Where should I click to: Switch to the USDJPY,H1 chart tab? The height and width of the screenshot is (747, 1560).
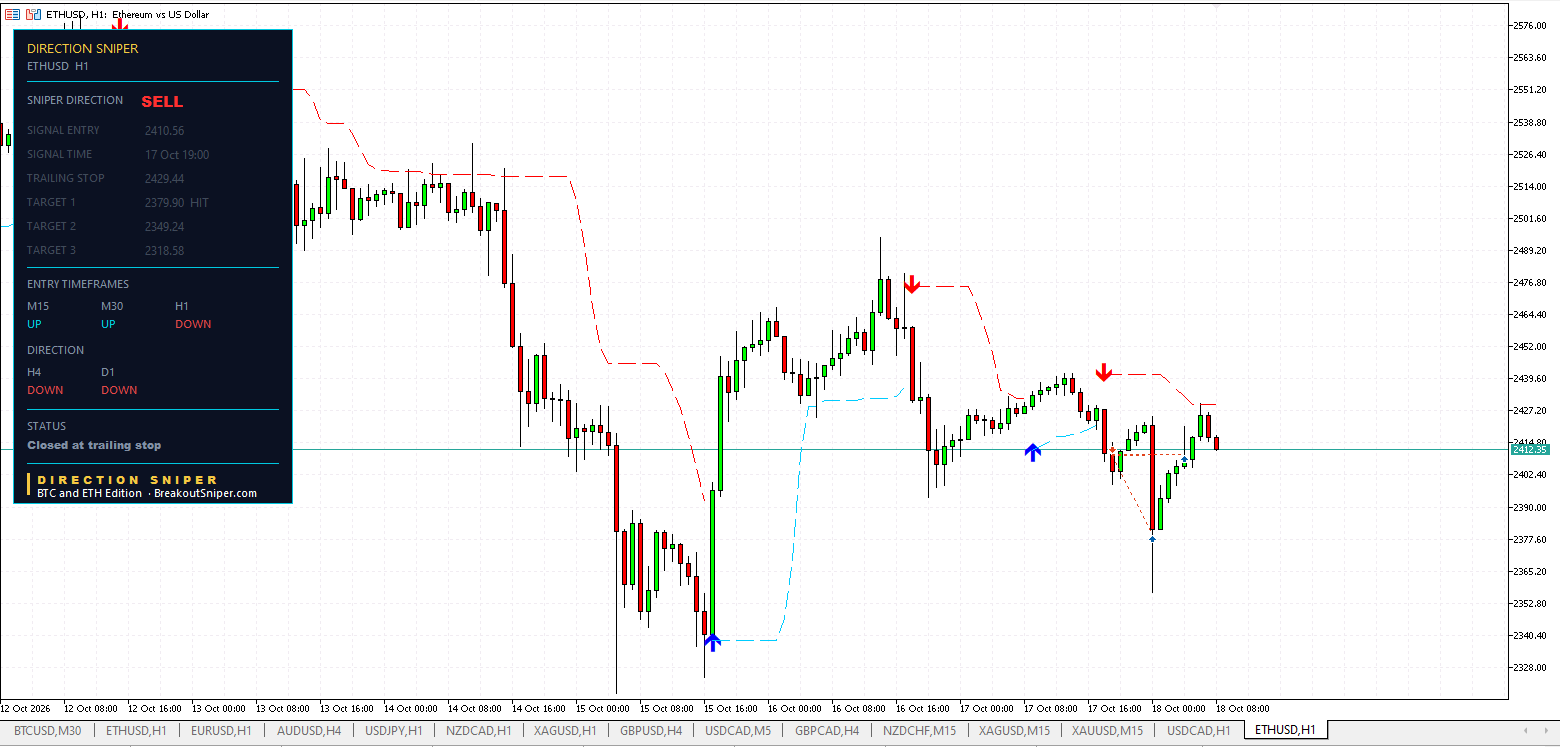pos(393,731)
